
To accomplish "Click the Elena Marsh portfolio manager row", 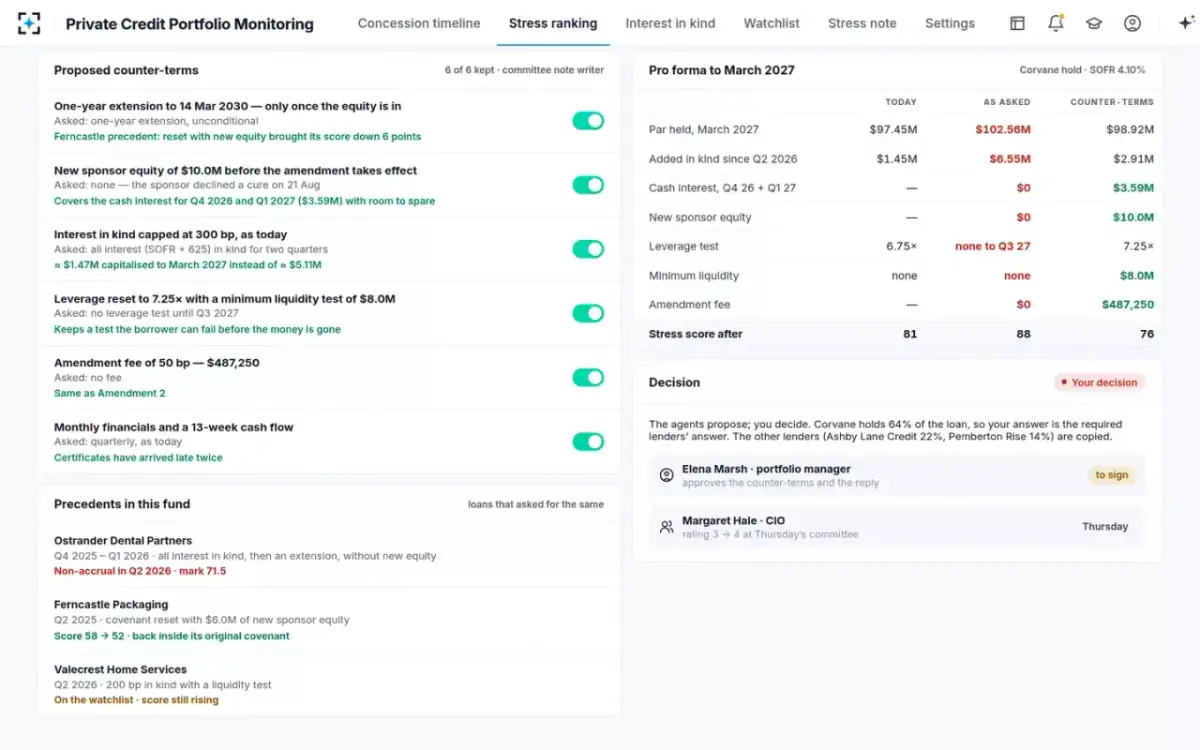I will [x=897, y=475].
